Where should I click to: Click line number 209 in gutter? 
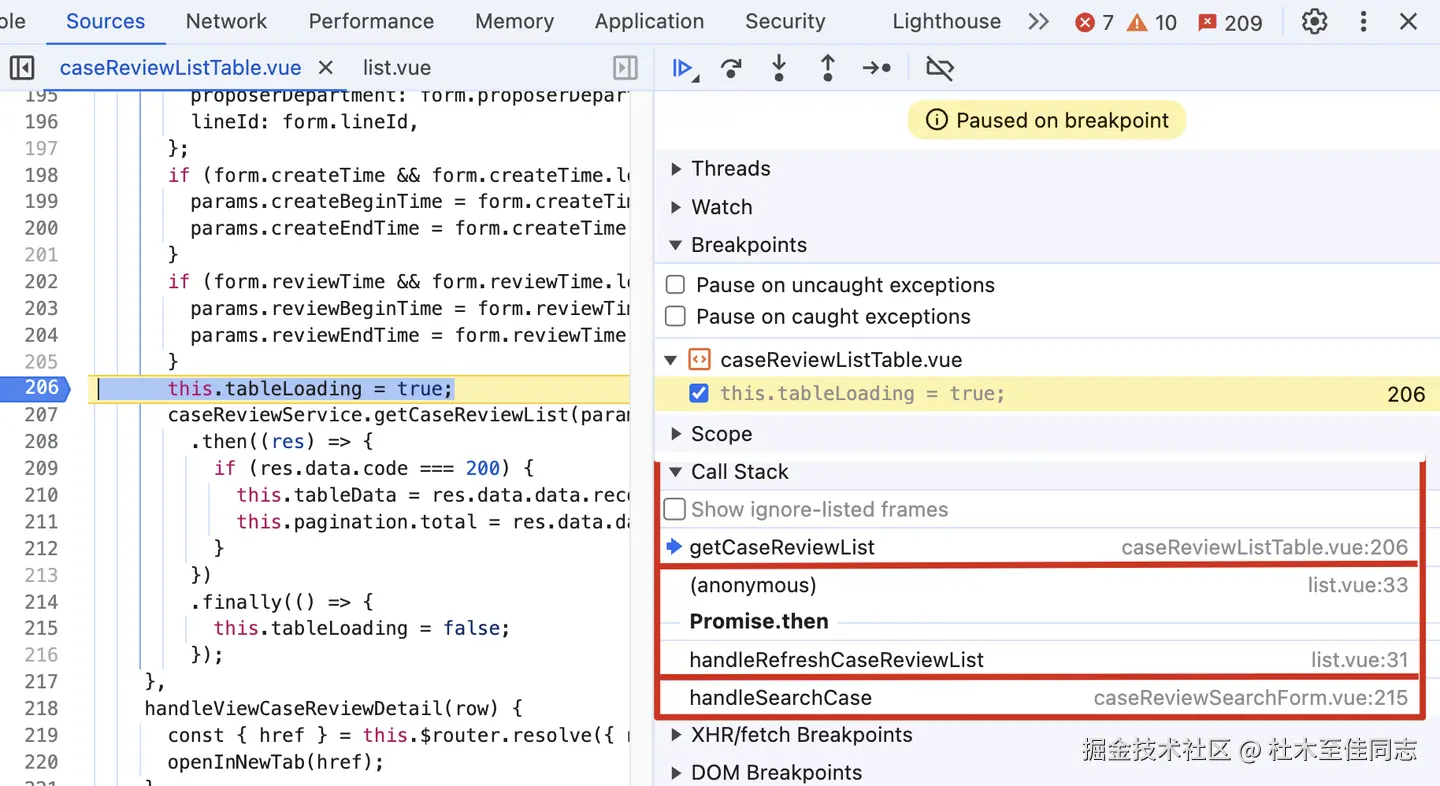[42, 468]
